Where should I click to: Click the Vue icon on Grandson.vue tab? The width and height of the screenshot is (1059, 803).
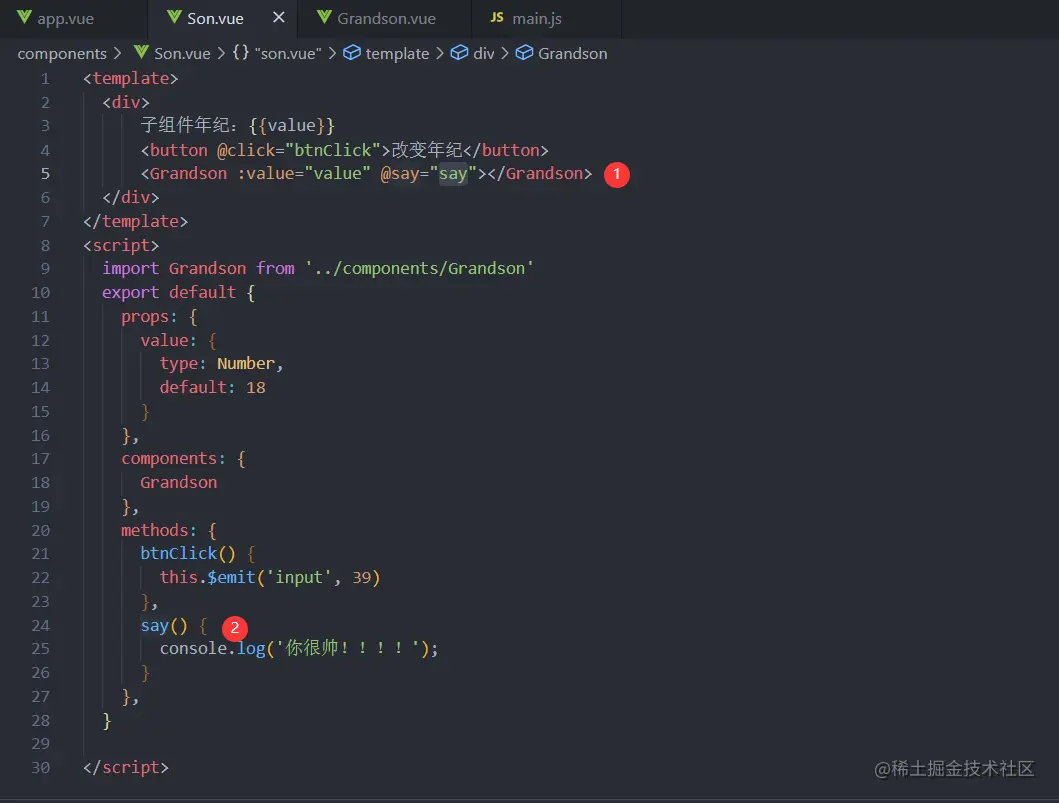coord(324,17)
